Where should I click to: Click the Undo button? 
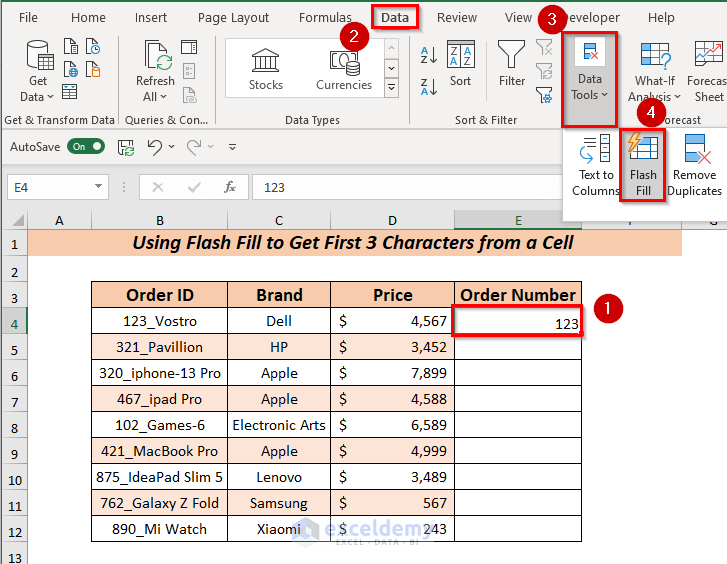[x=154, y=147]
